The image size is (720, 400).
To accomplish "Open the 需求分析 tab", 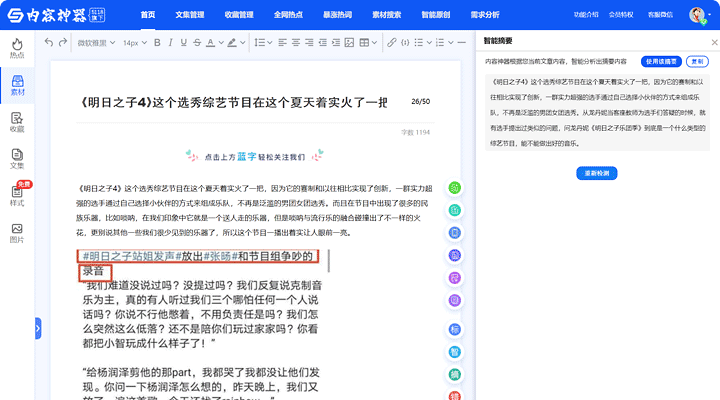I will coord(484,15).
